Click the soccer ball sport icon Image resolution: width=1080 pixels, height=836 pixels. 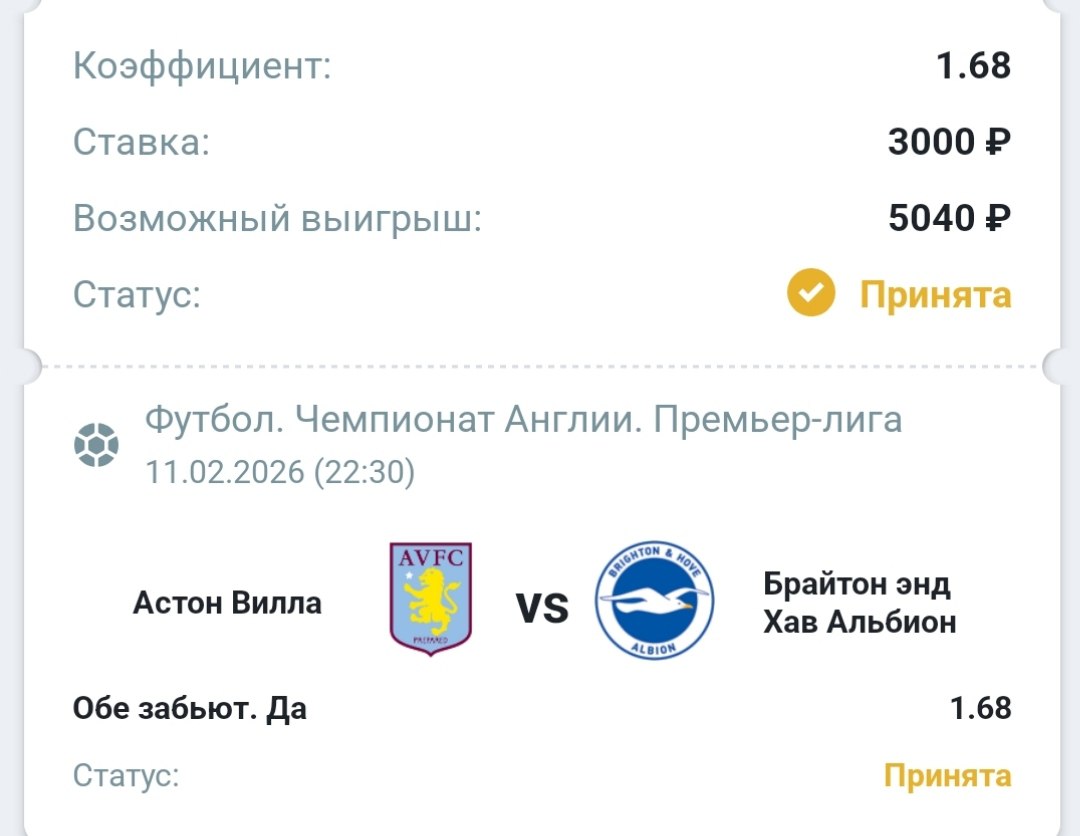pos(96,446)
